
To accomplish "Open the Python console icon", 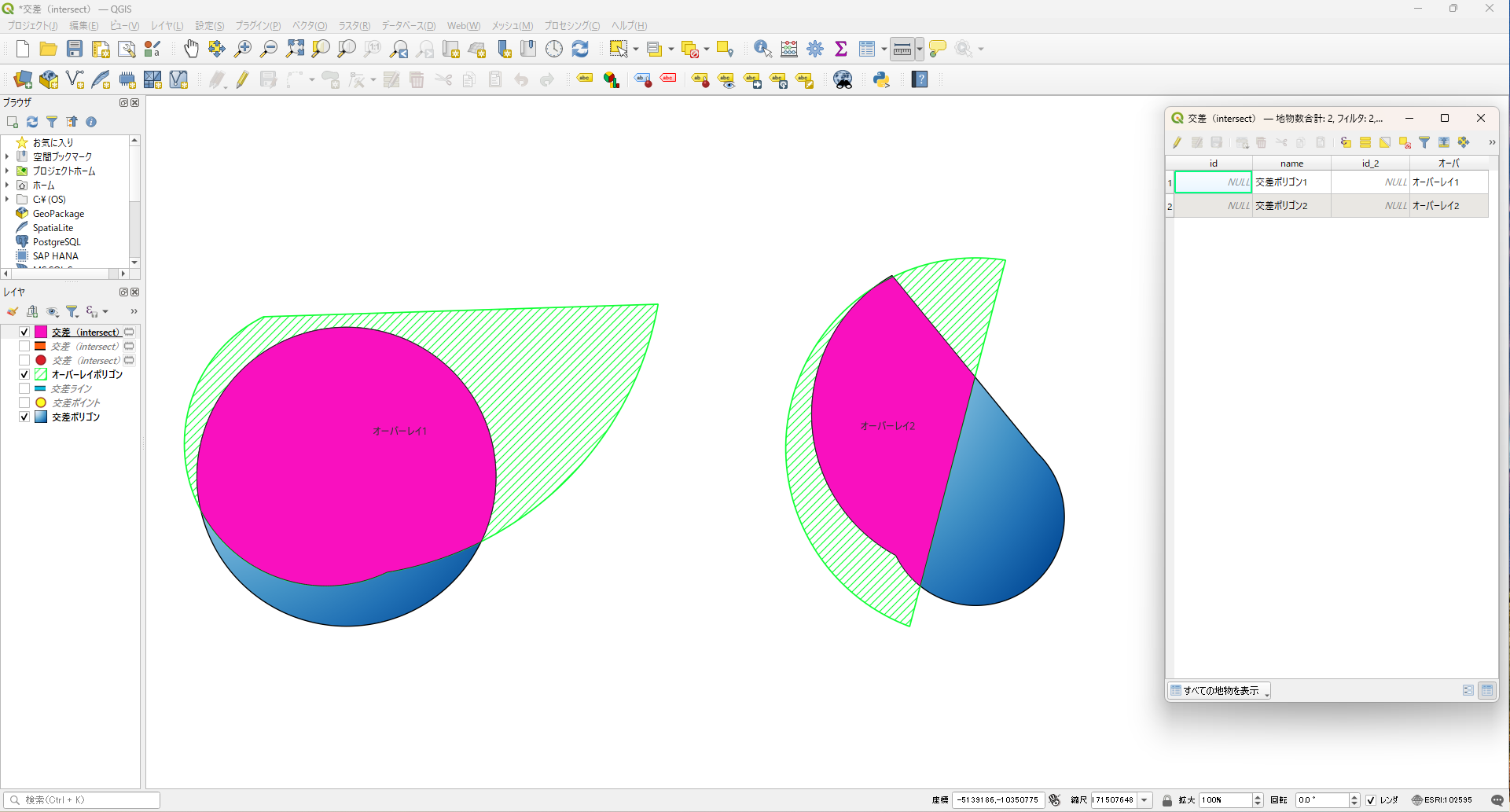I will (881, 79).
